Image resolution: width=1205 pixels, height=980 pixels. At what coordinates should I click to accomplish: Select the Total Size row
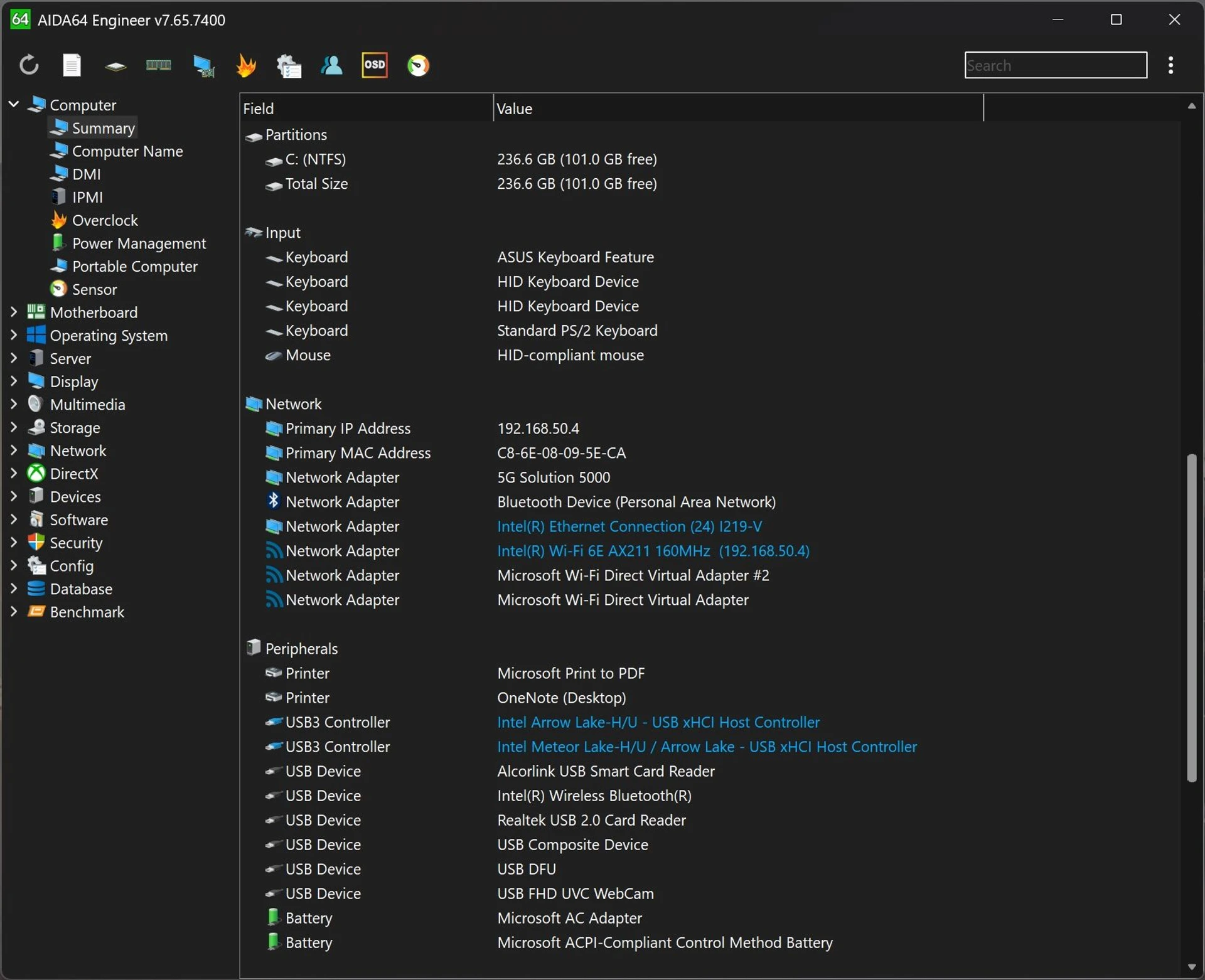click(709, 184)
